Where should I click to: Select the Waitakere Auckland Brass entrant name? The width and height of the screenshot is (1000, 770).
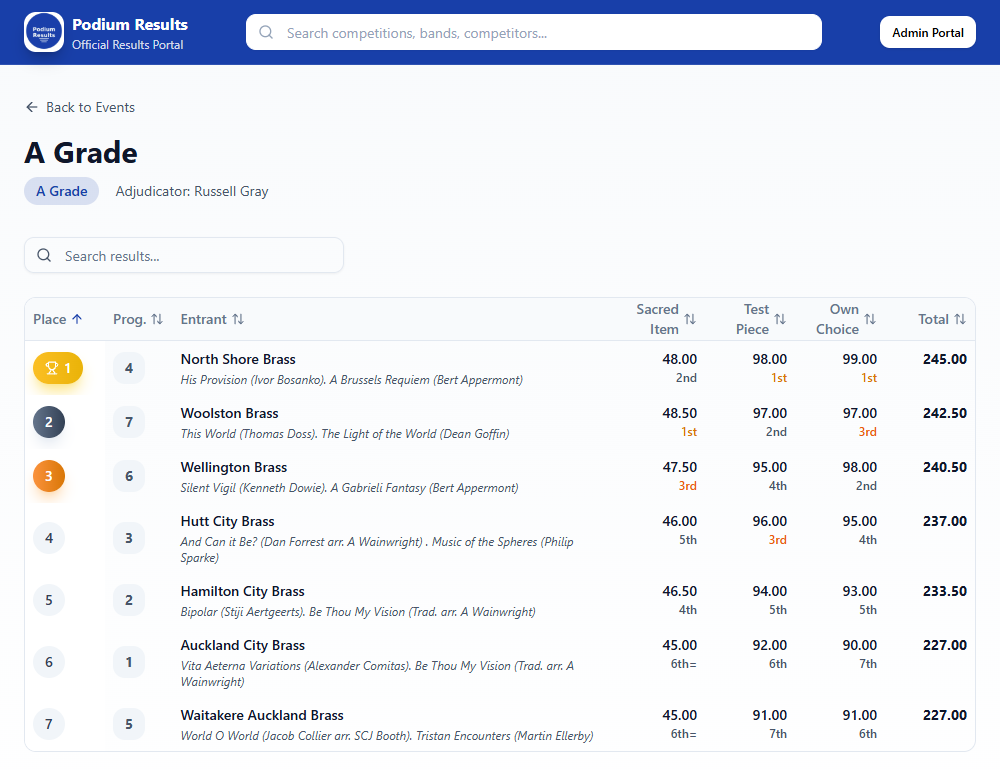pos(262,715)
